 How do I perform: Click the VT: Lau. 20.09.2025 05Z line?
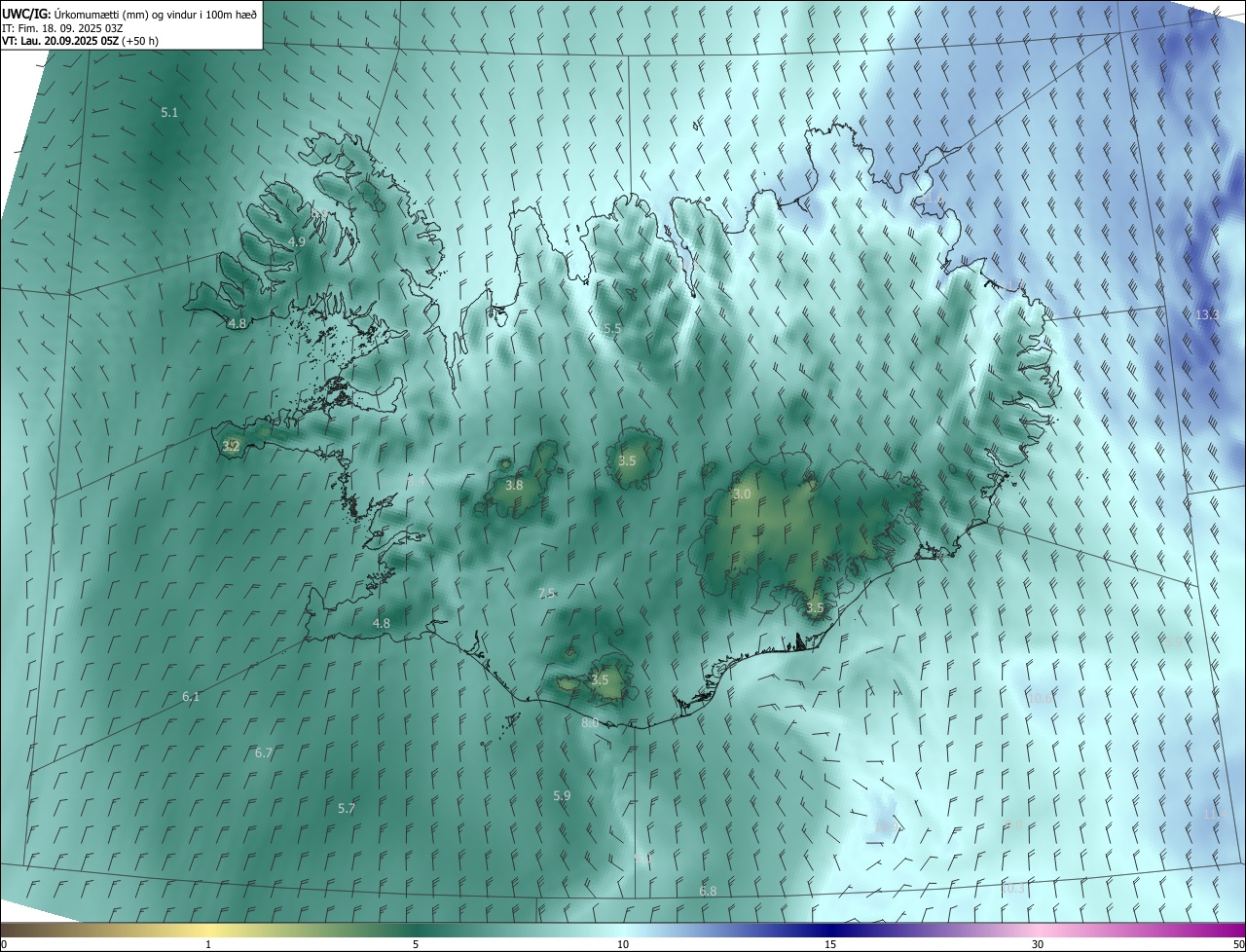[80, 41]
